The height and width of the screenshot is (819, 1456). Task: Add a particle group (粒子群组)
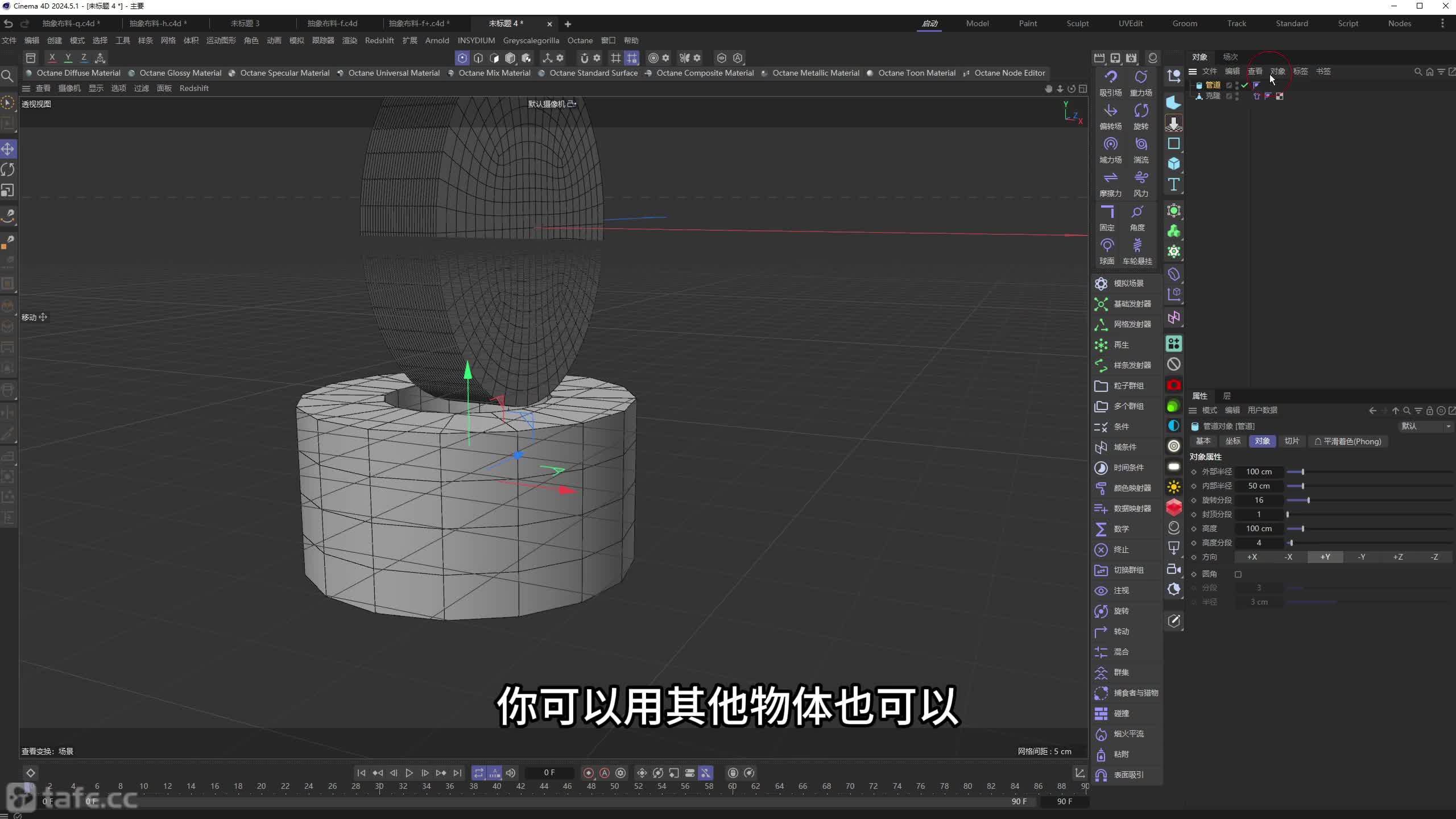click(1126, 386)
